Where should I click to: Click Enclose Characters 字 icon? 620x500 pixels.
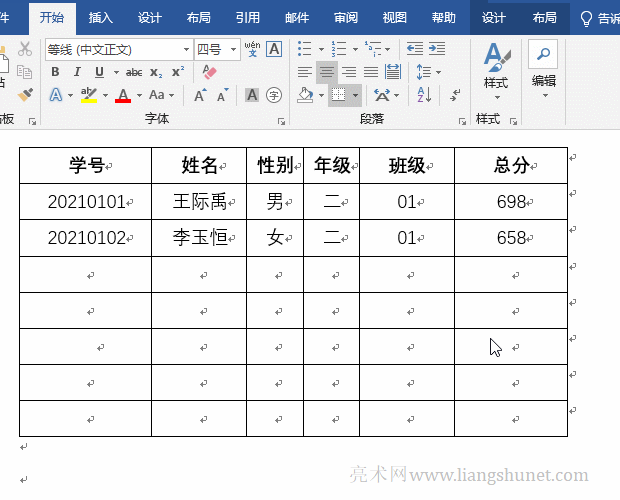(274, 95)
